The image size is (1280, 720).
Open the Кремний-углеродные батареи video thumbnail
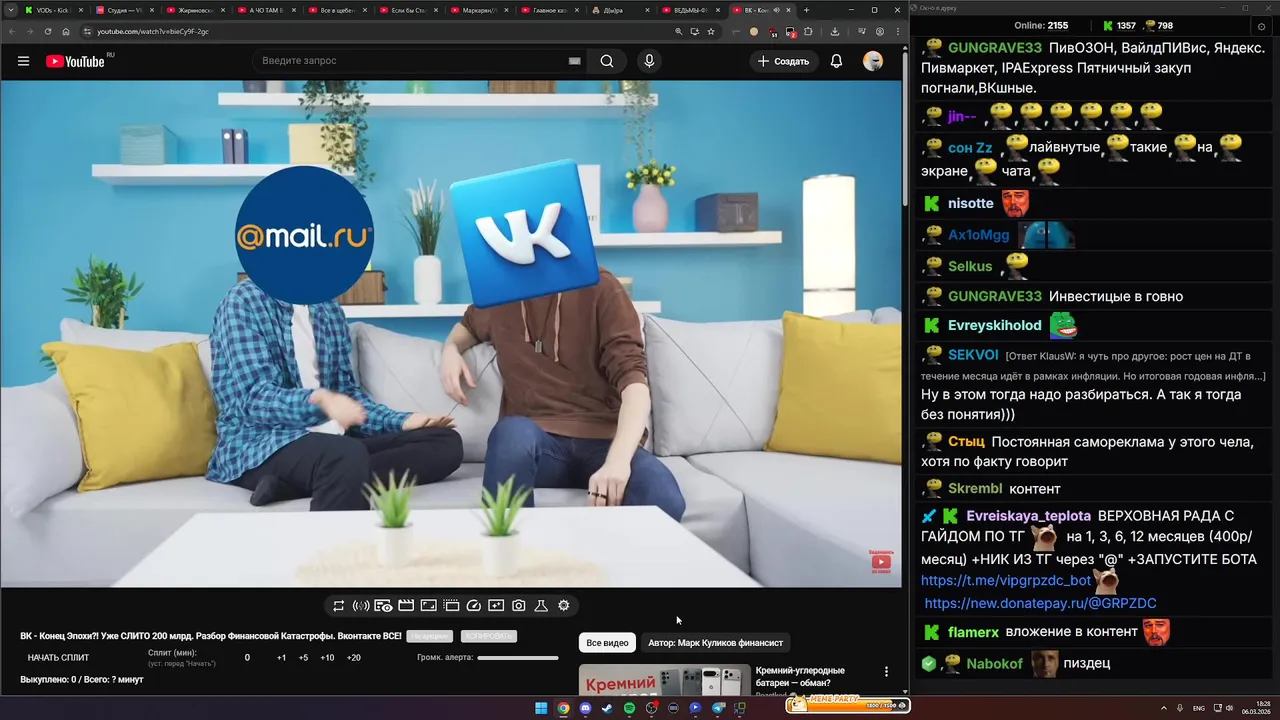pyautogui.click(x=664, y=679)
